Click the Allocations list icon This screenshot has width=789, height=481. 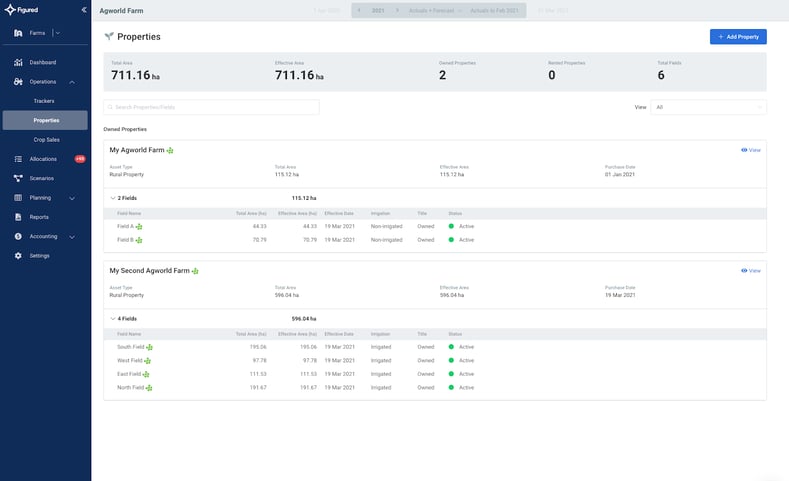(x=18, y=159)
